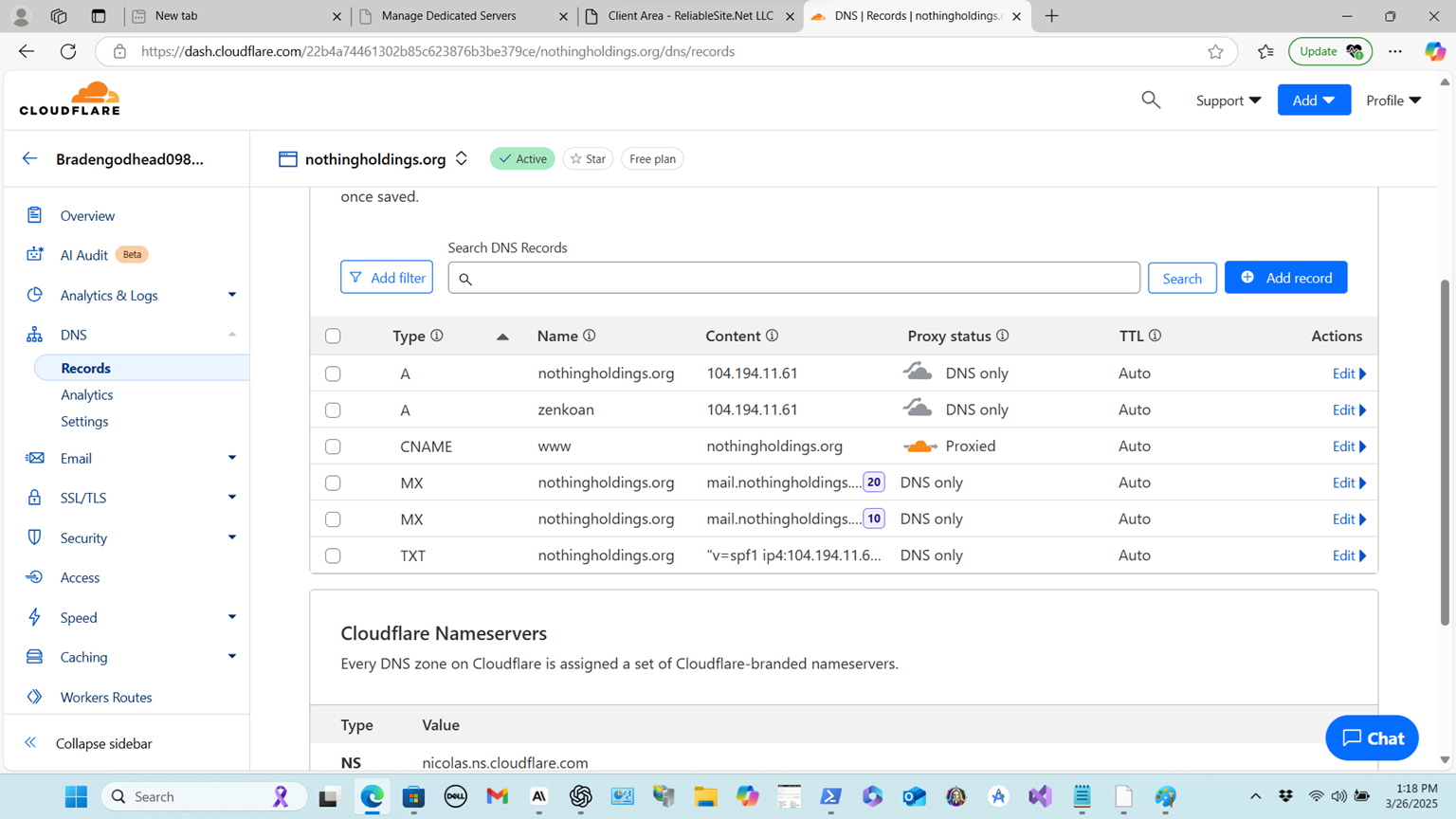1456x819 pixels.
Task: Open AI Audit in the sidebar
Action: pyautogui.click(x=83, y=255)
